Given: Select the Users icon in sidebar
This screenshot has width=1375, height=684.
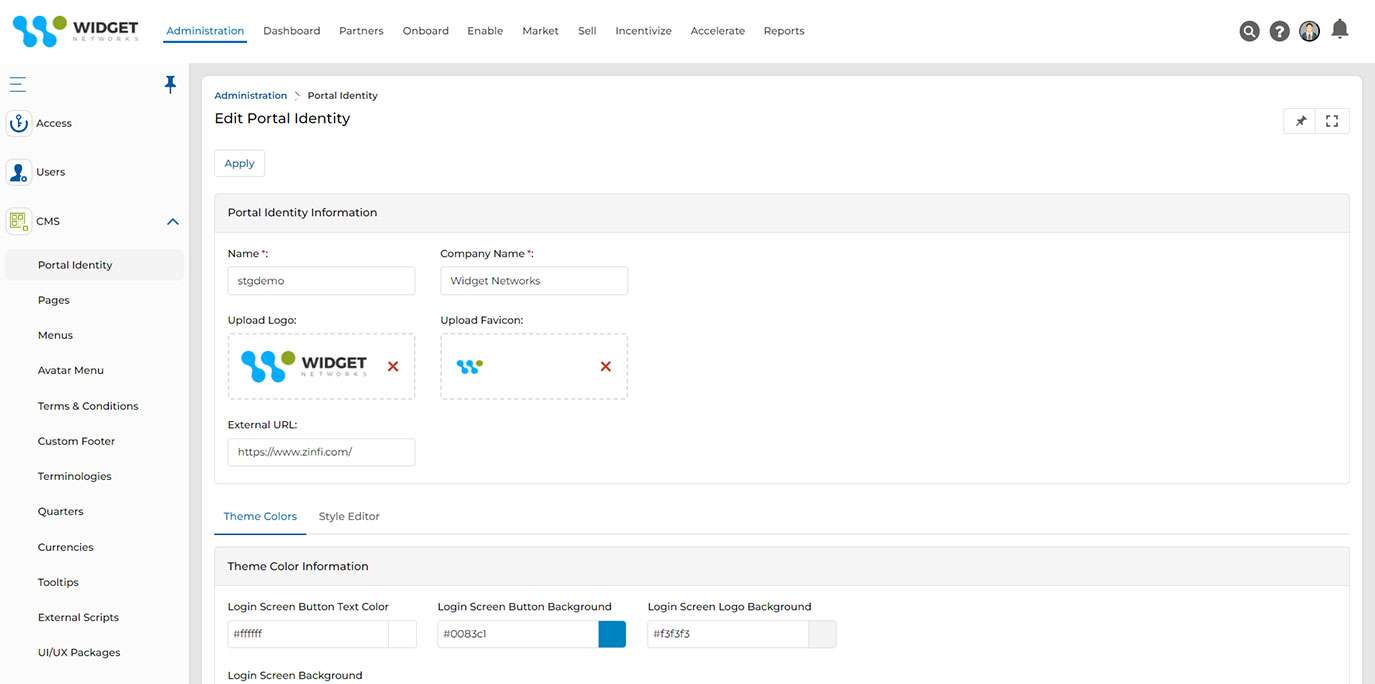Looking at the screenshot, I should 18,171.
